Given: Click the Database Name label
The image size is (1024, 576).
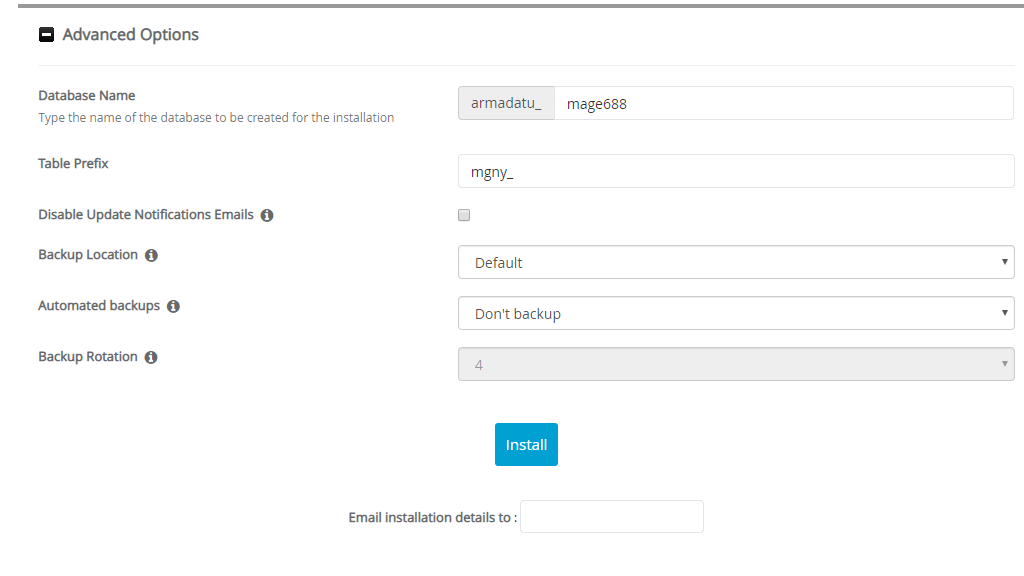Looking at the screenshot, I should (x=87, y=96).
